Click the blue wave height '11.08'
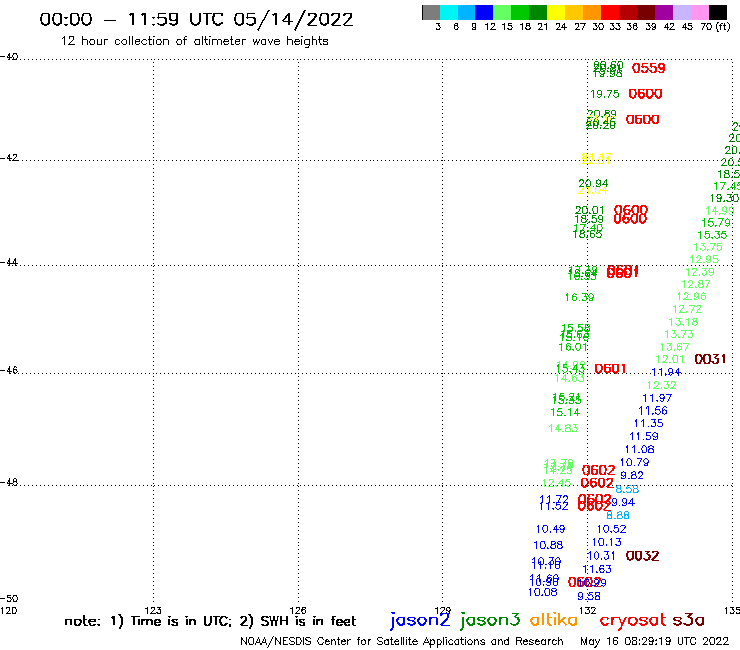 [639, 450]
